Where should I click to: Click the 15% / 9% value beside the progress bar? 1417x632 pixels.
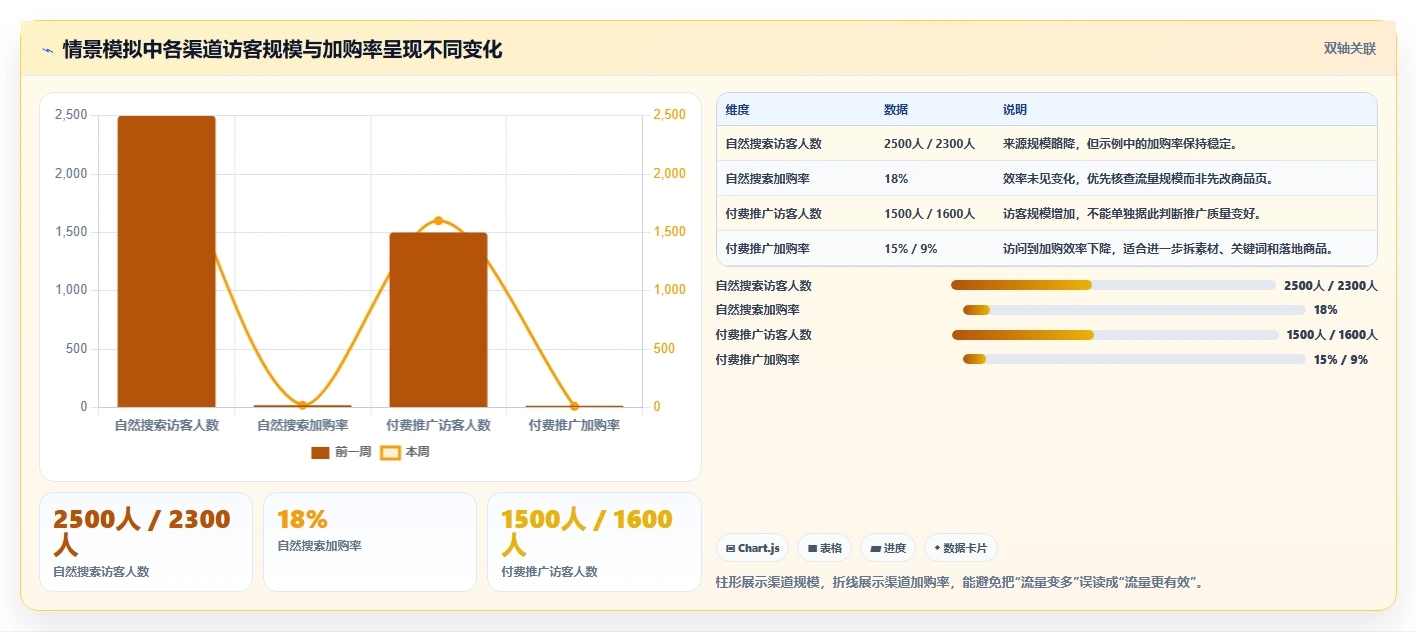coord(1340,359)
